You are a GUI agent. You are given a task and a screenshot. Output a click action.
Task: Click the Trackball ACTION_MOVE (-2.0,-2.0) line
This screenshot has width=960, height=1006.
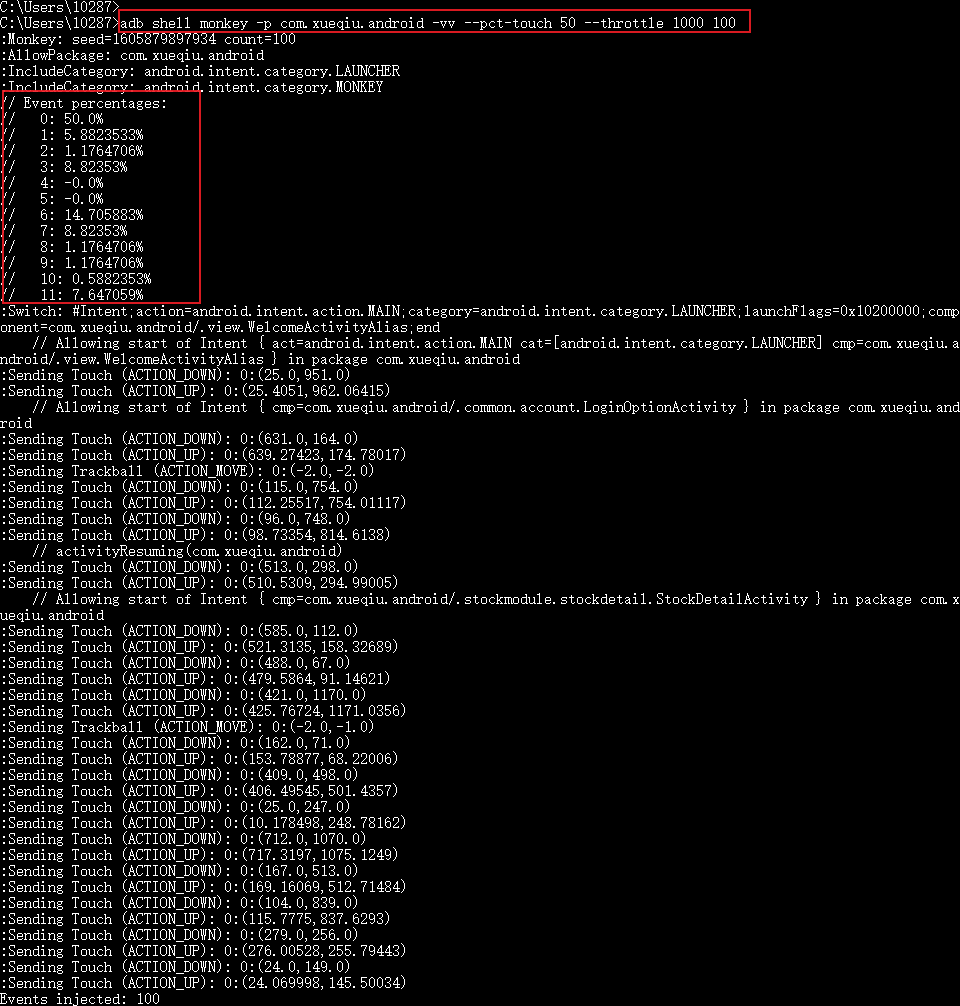187,471
